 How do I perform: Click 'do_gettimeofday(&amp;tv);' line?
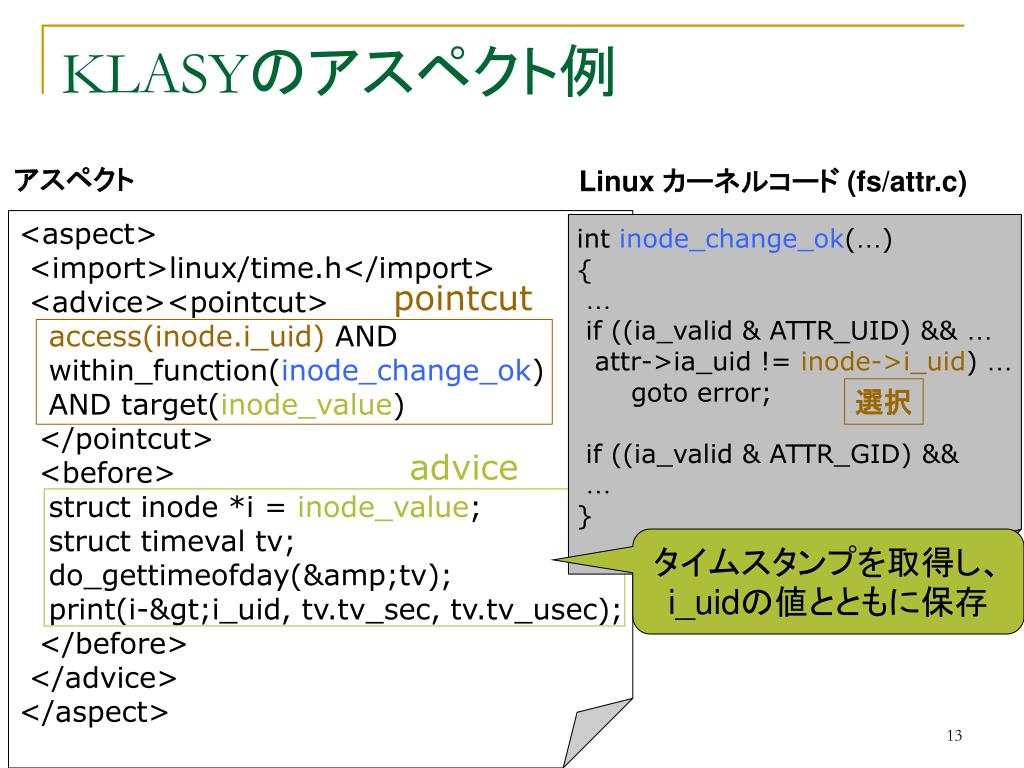[x=250, y=575]
